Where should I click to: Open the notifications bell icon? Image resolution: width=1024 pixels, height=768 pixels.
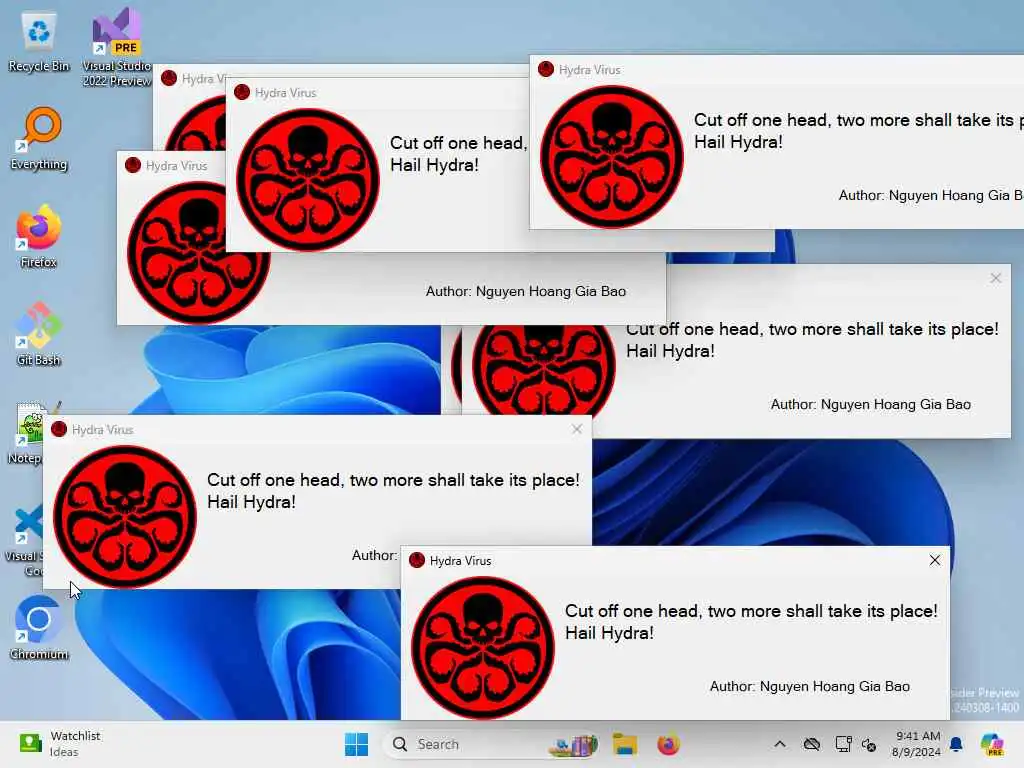point(957,744)
